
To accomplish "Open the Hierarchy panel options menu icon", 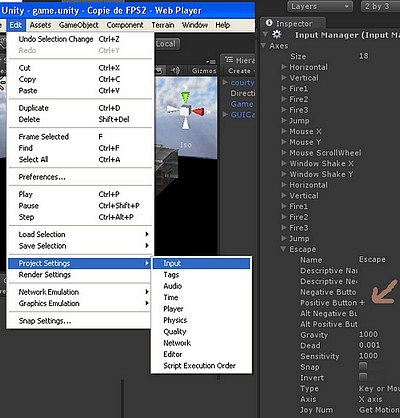I will pos(211,62).
